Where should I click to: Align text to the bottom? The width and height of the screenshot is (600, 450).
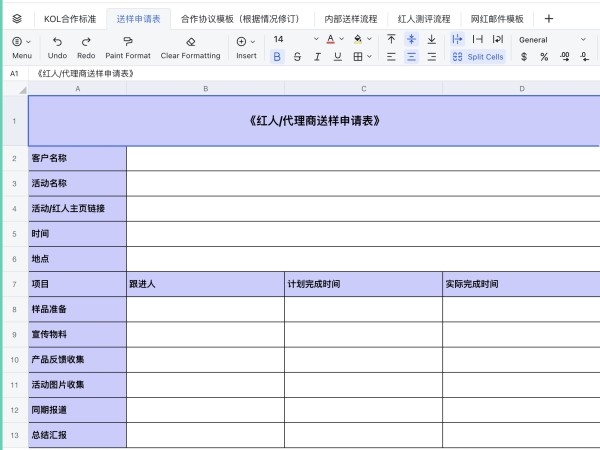coord(432,39)
